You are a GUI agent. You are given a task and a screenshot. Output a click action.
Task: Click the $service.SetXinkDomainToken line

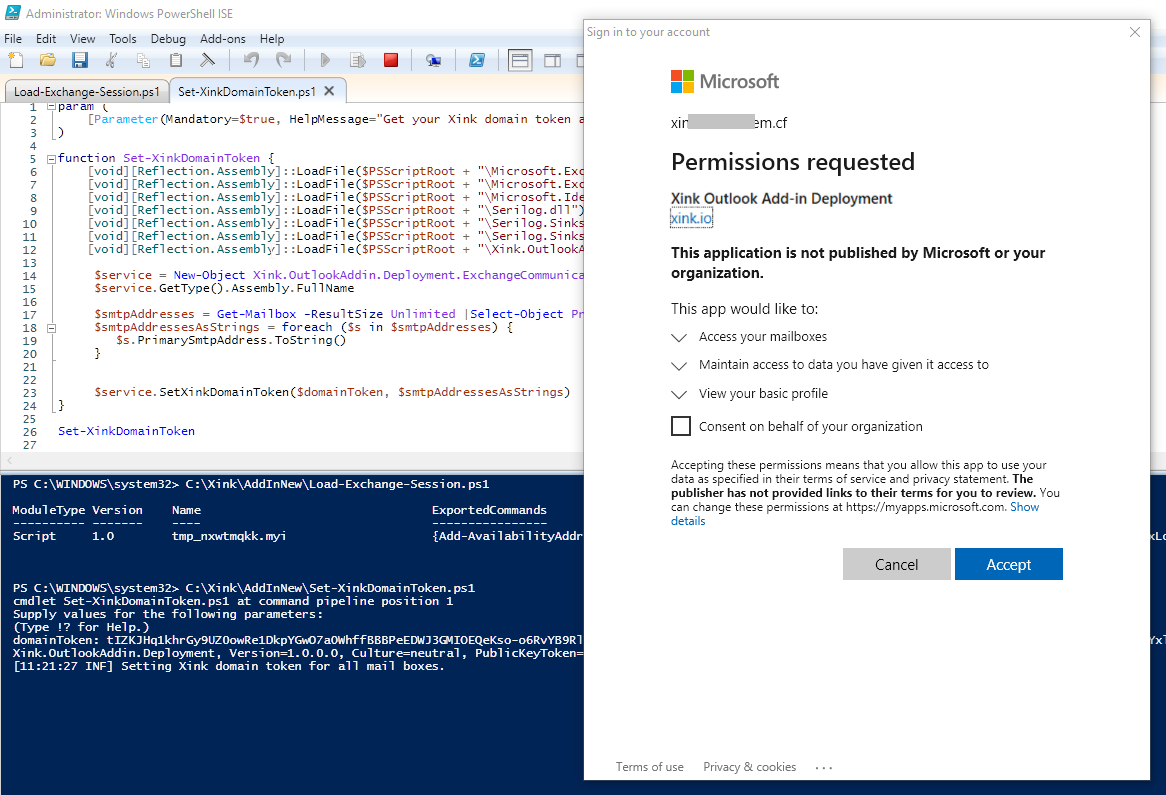pyautogui.click(x=332, y=392)
